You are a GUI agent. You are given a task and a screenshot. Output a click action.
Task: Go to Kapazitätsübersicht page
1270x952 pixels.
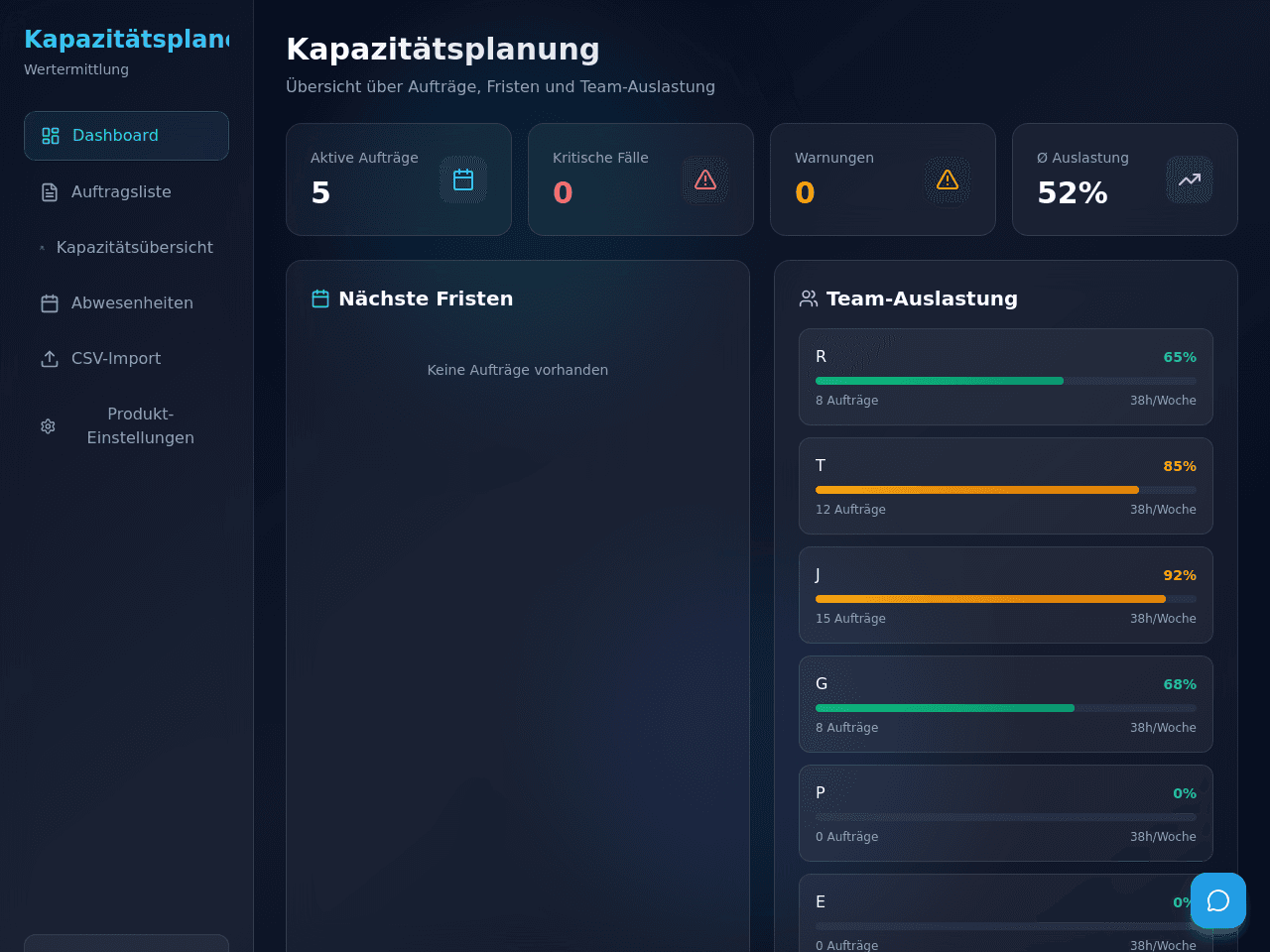point(126,247)
